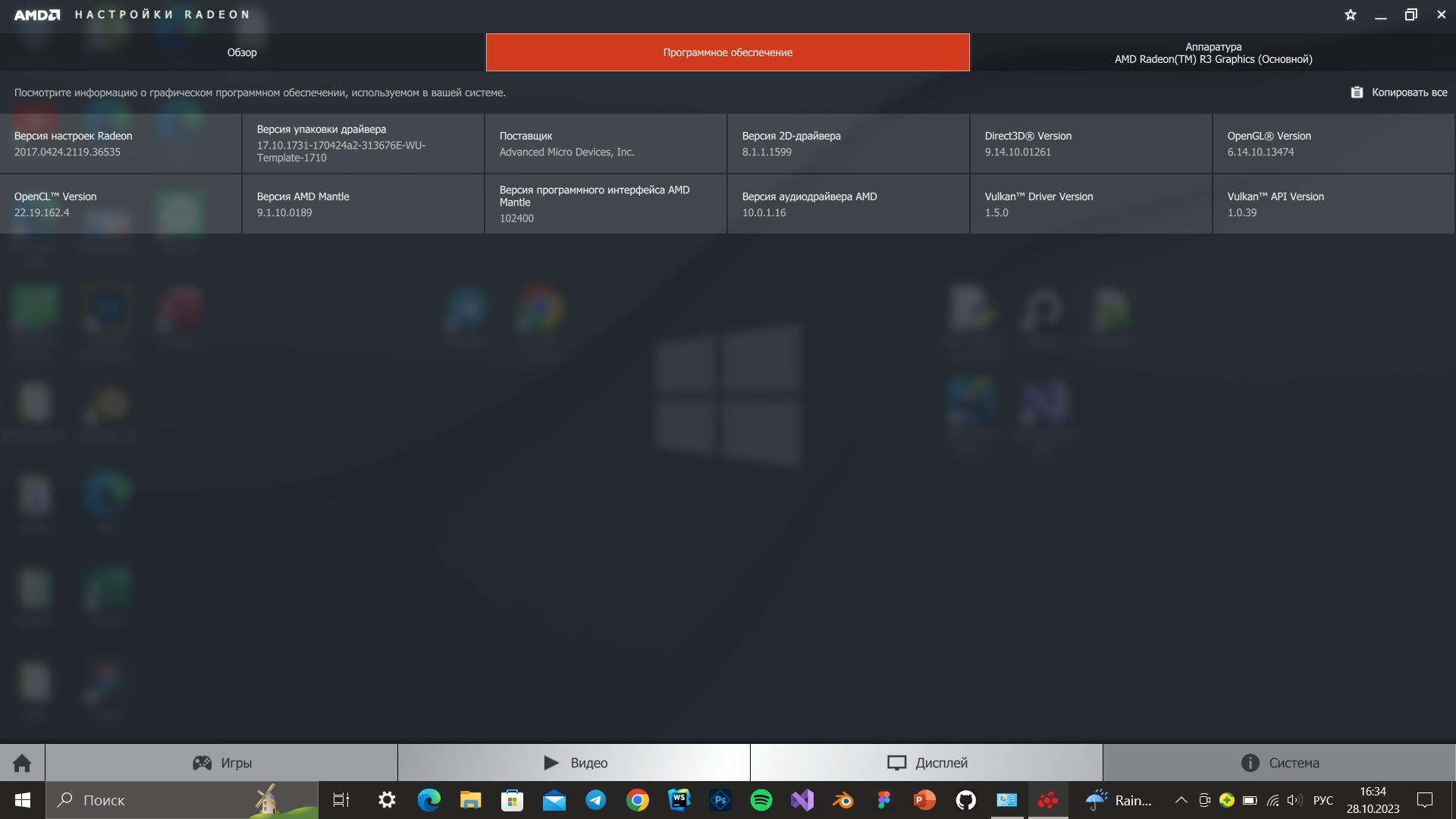Open the Windows Start menu
This screenshot has width=1456, height=819.
tap(23, 800)
